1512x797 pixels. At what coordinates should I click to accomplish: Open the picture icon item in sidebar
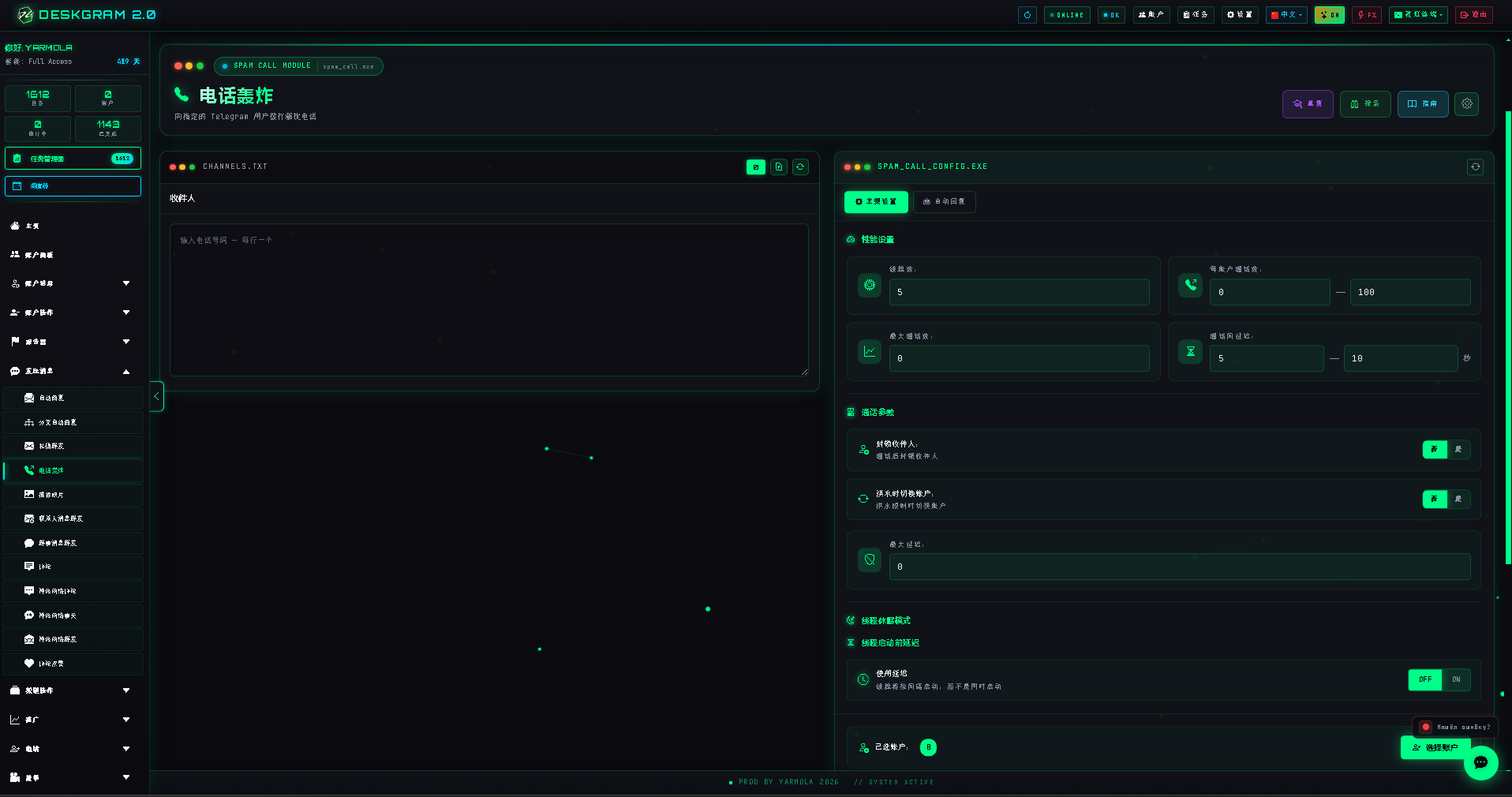click(73, 494)
